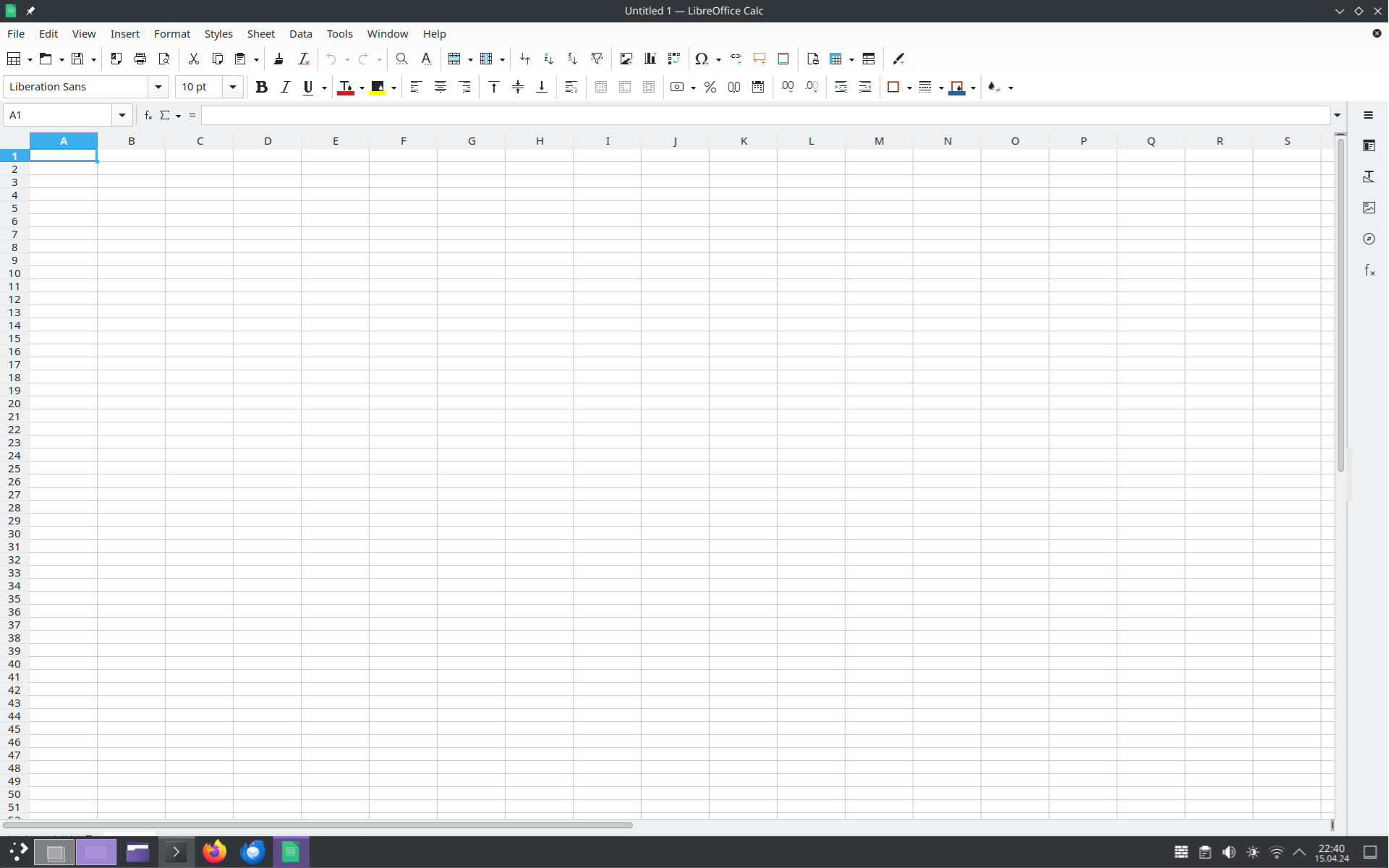The height and width of the screenshot is (868, 1389).
Task: Toggle Align Right
Action: [x=464, y=87]
